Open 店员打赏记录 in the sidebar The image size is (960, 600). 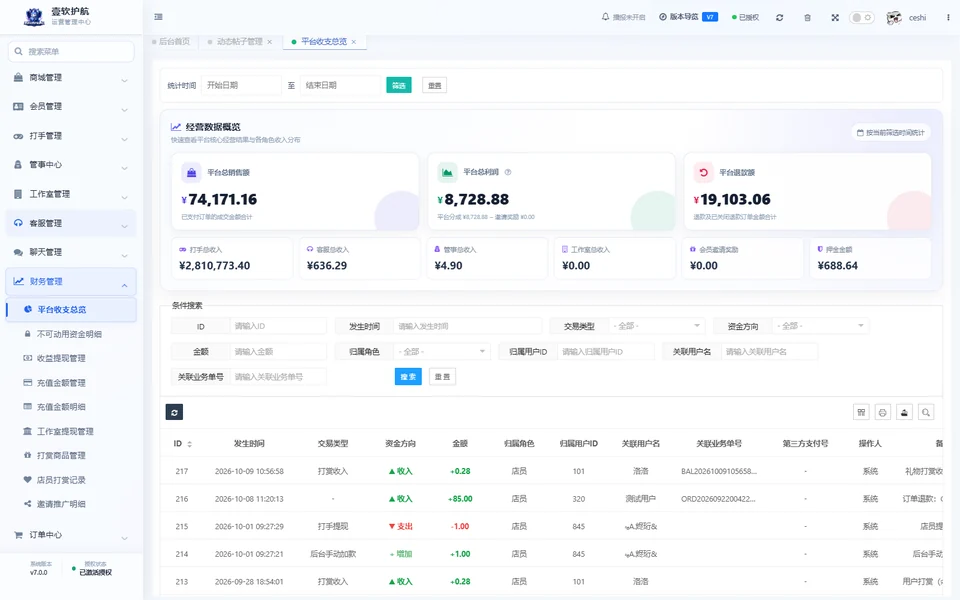tap(61, 480)
